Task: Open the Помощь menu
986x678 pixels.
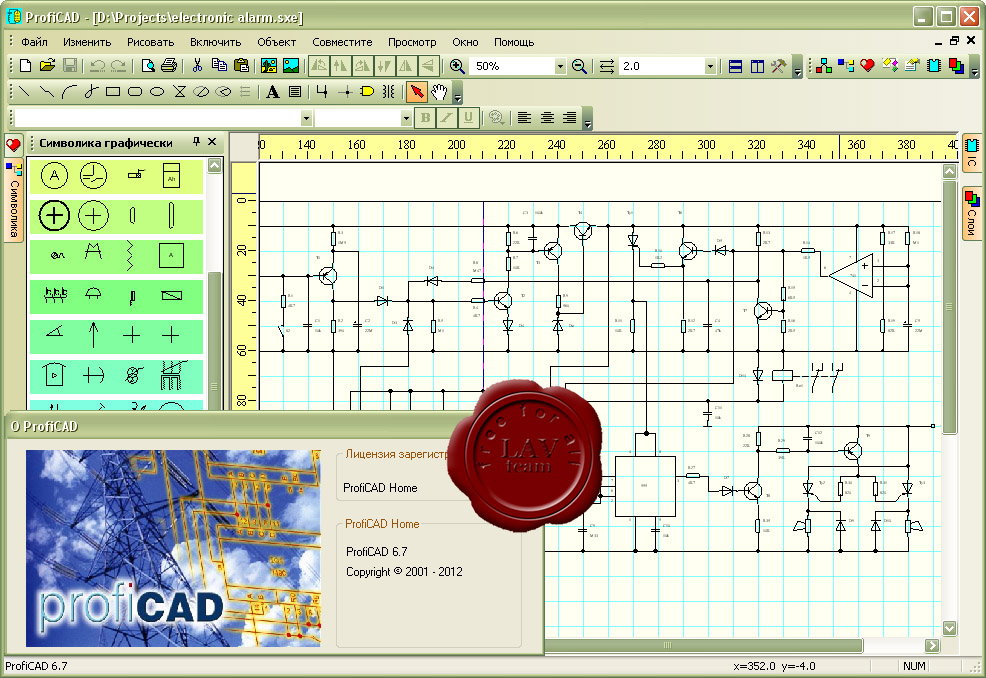Action: [514, 42]
